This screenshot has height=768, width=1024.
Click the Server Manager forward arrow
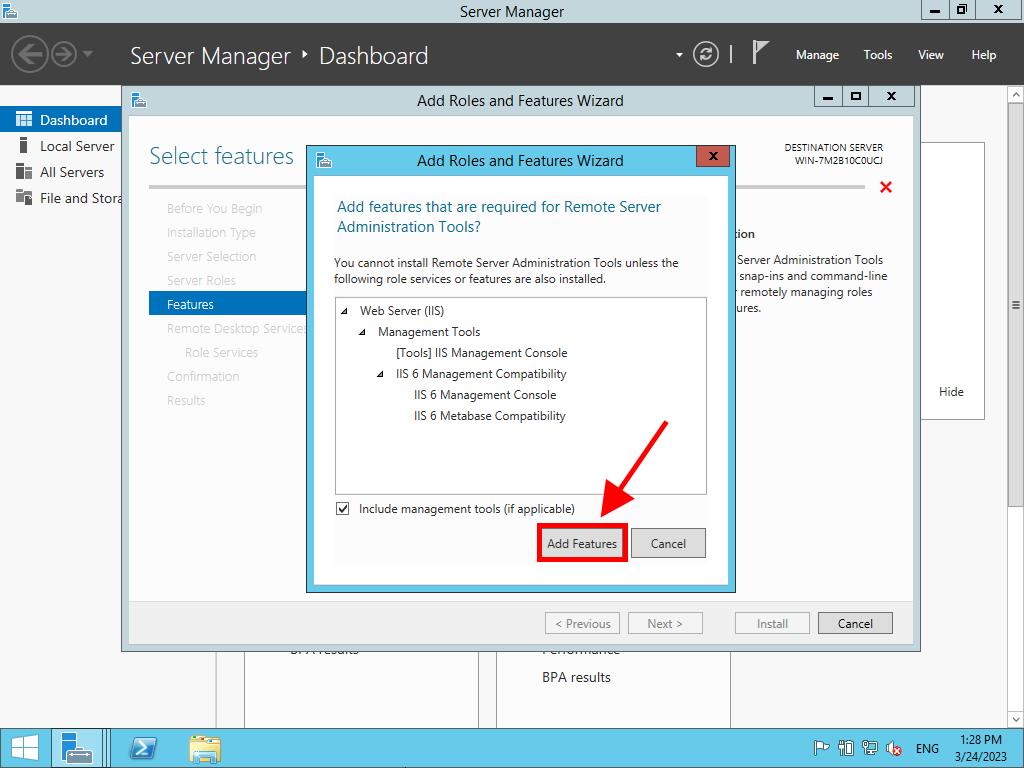click(x=63, y=54)
